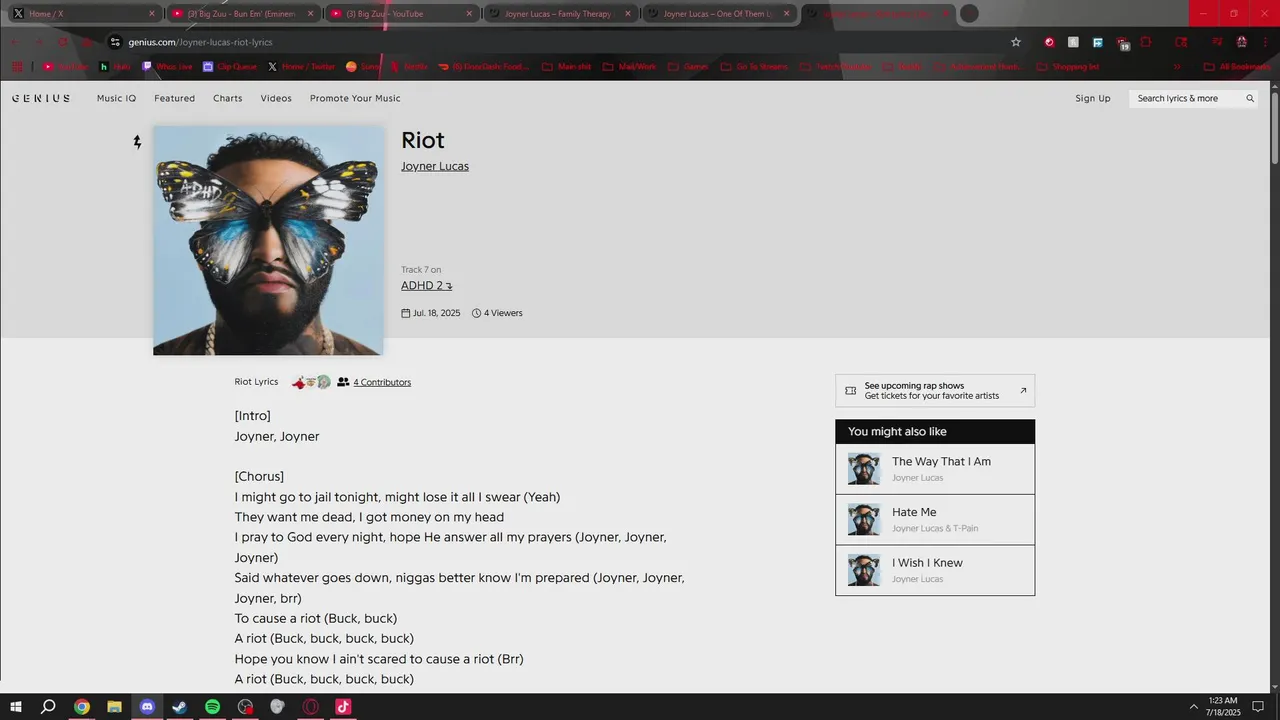The width and height of the screenshot is (1280, 720).
Task: Open the notification center icon
Action: 1258,707
